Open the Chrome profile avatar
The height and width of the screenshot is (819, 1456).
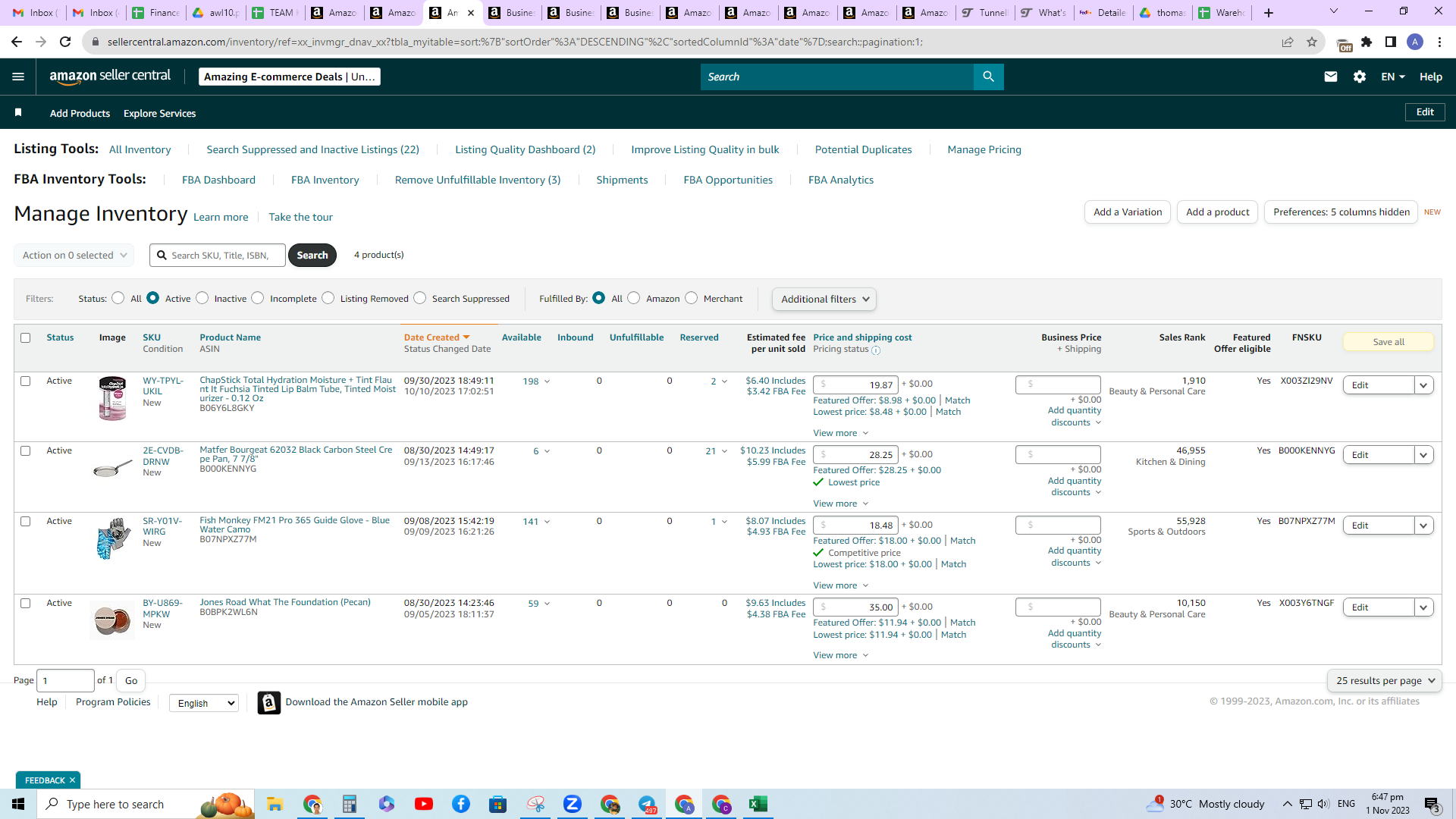pos(1415,42)
